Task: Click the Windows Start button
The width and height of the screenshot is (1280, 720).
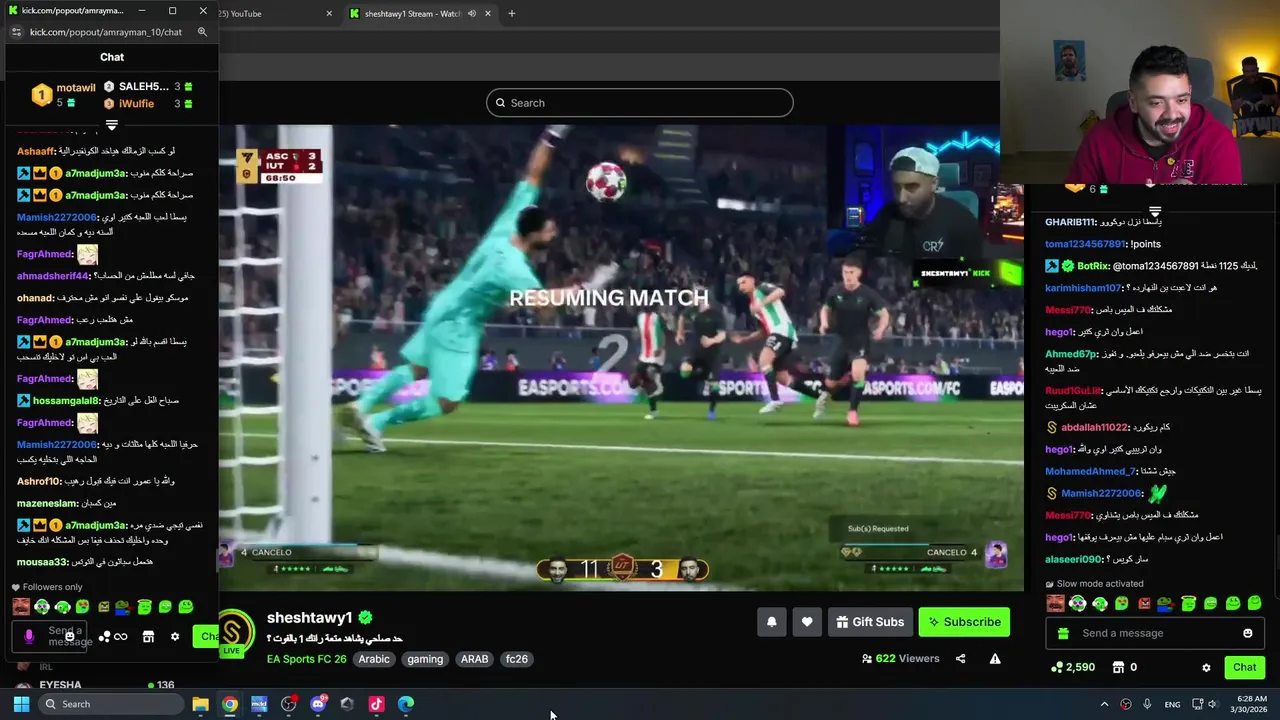Action: (21, 704)
